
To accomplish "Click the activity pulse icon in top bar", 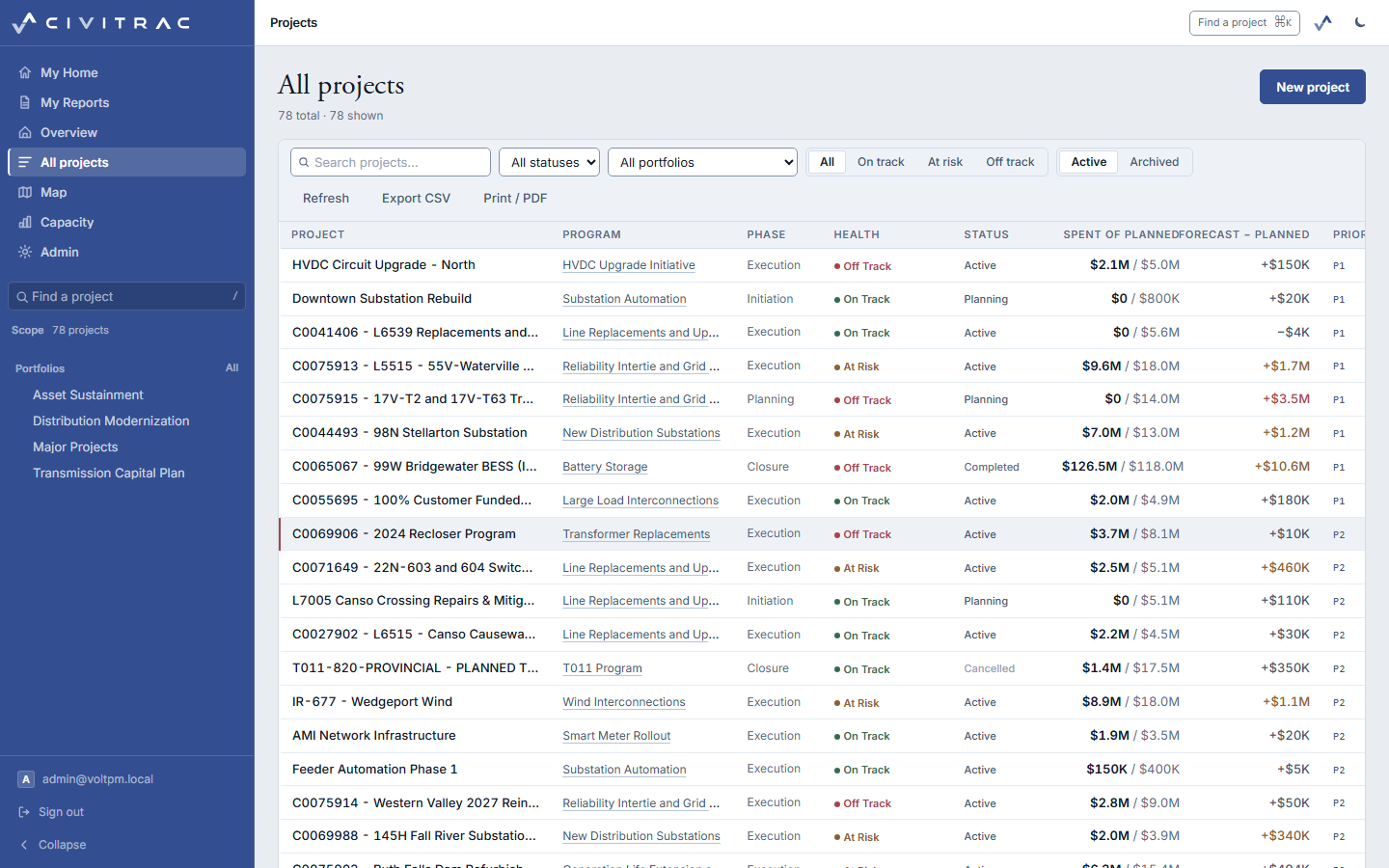I will [x=1323, y=22].
